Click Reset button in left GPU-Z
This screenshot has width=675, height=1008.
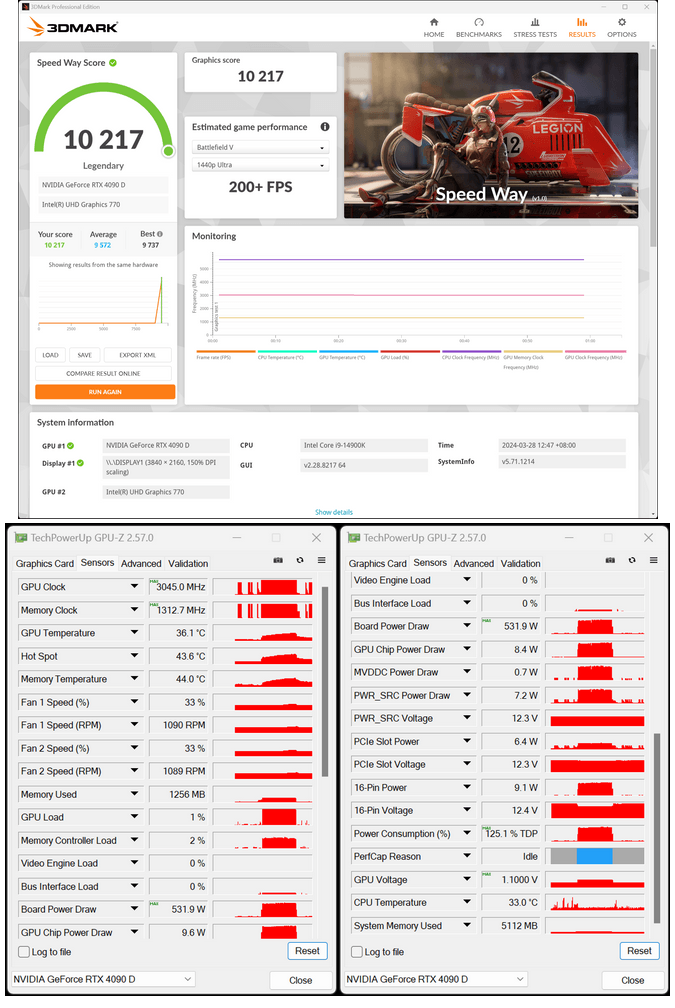307,951
